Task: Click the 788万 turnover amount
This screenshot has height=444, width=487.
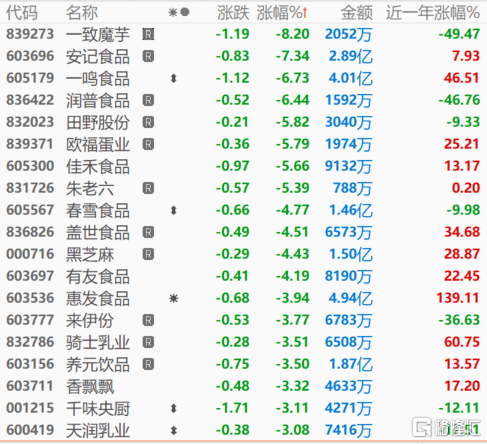Action: [x=353, y=188]
